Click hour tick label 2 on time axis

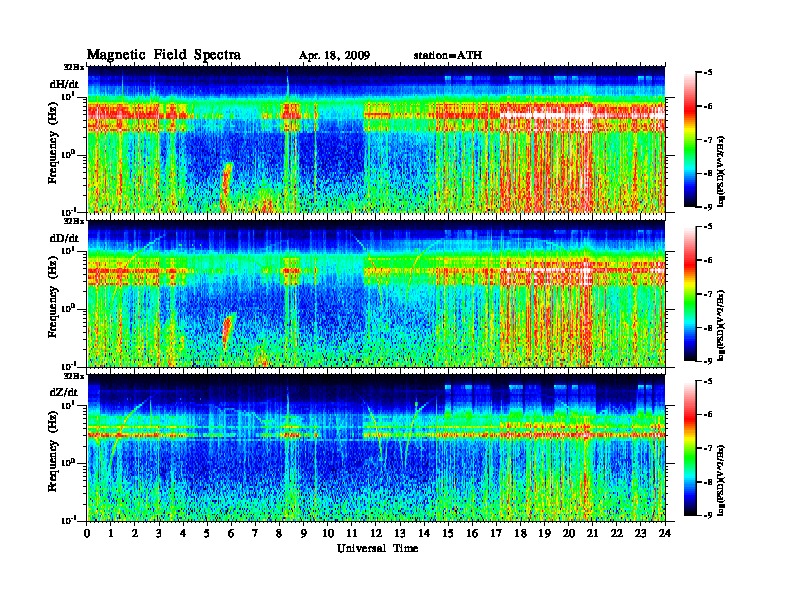click(135, 534)
